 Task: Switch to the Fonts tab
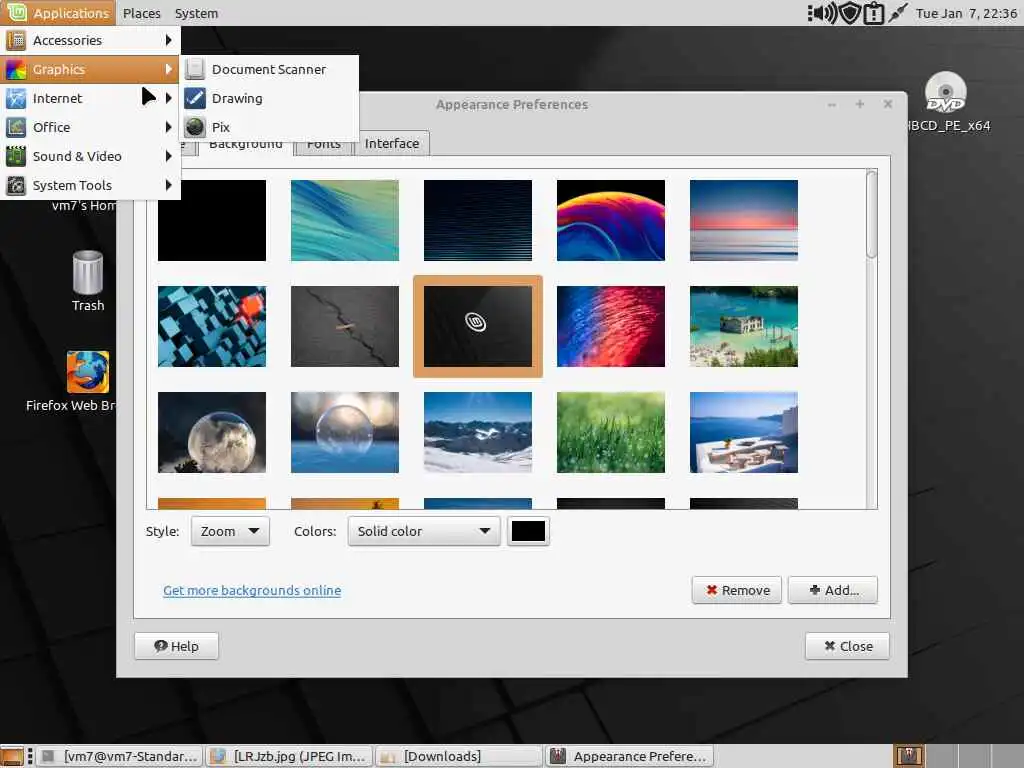coord(324,146)
